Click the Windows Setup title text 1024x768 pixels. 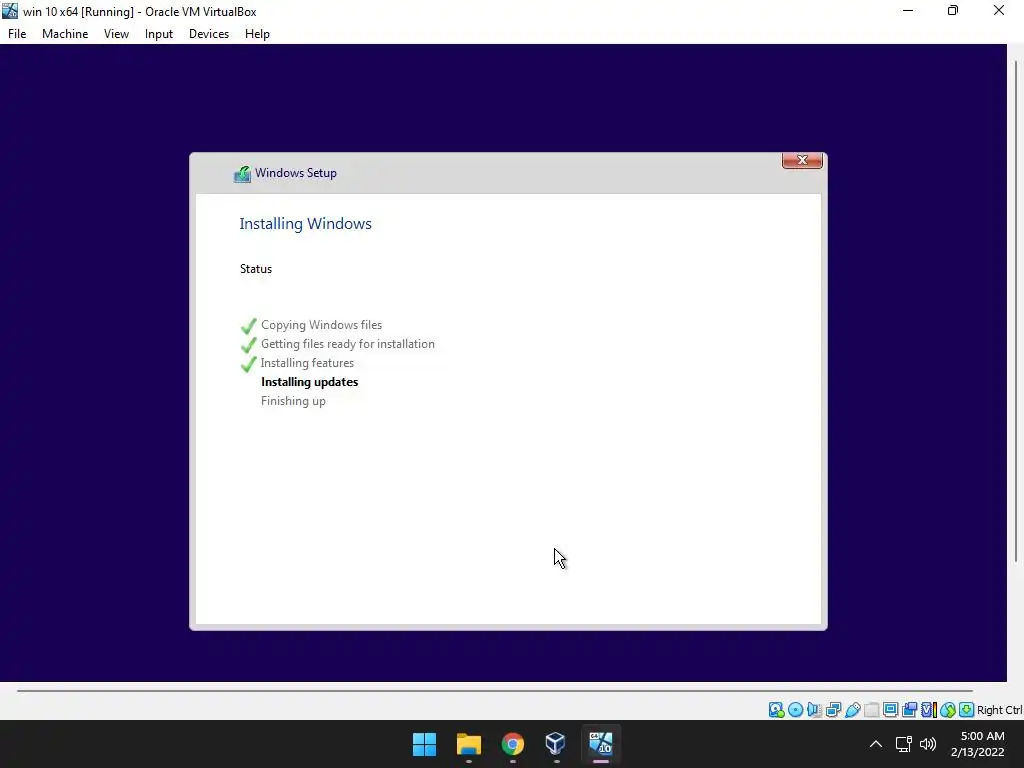click(296, 173)
